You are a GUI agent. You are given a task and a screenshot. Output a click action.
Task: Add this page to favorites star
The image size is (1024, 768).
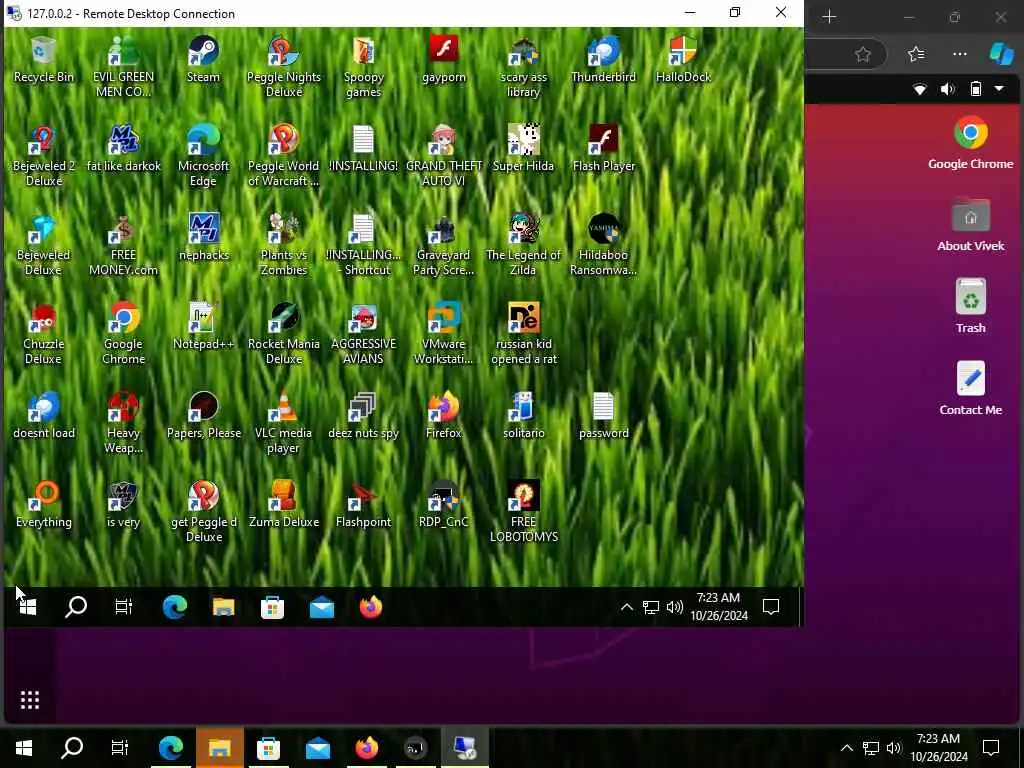point(863,54)
